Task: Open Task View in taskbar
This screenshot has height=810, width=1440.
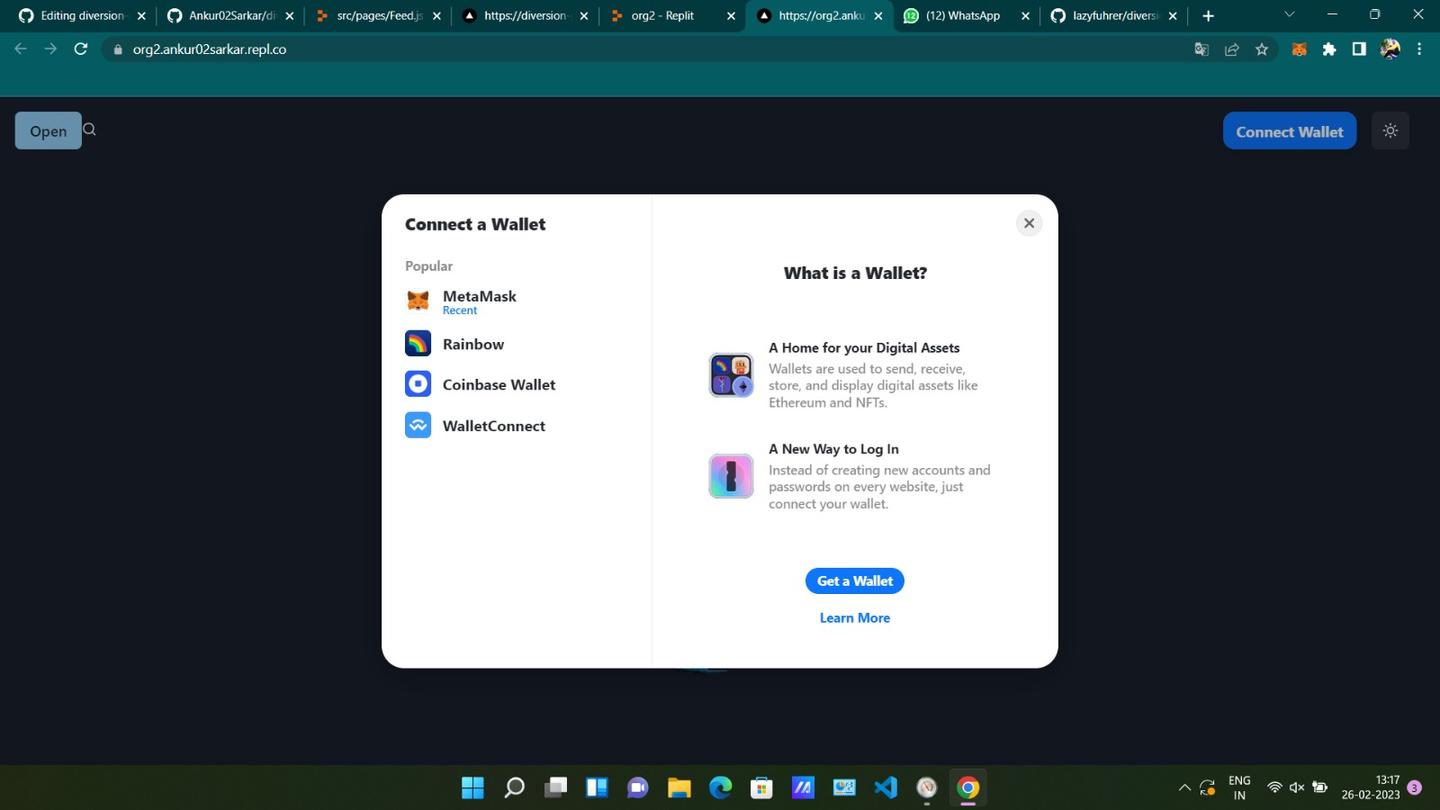Action: 556,788
